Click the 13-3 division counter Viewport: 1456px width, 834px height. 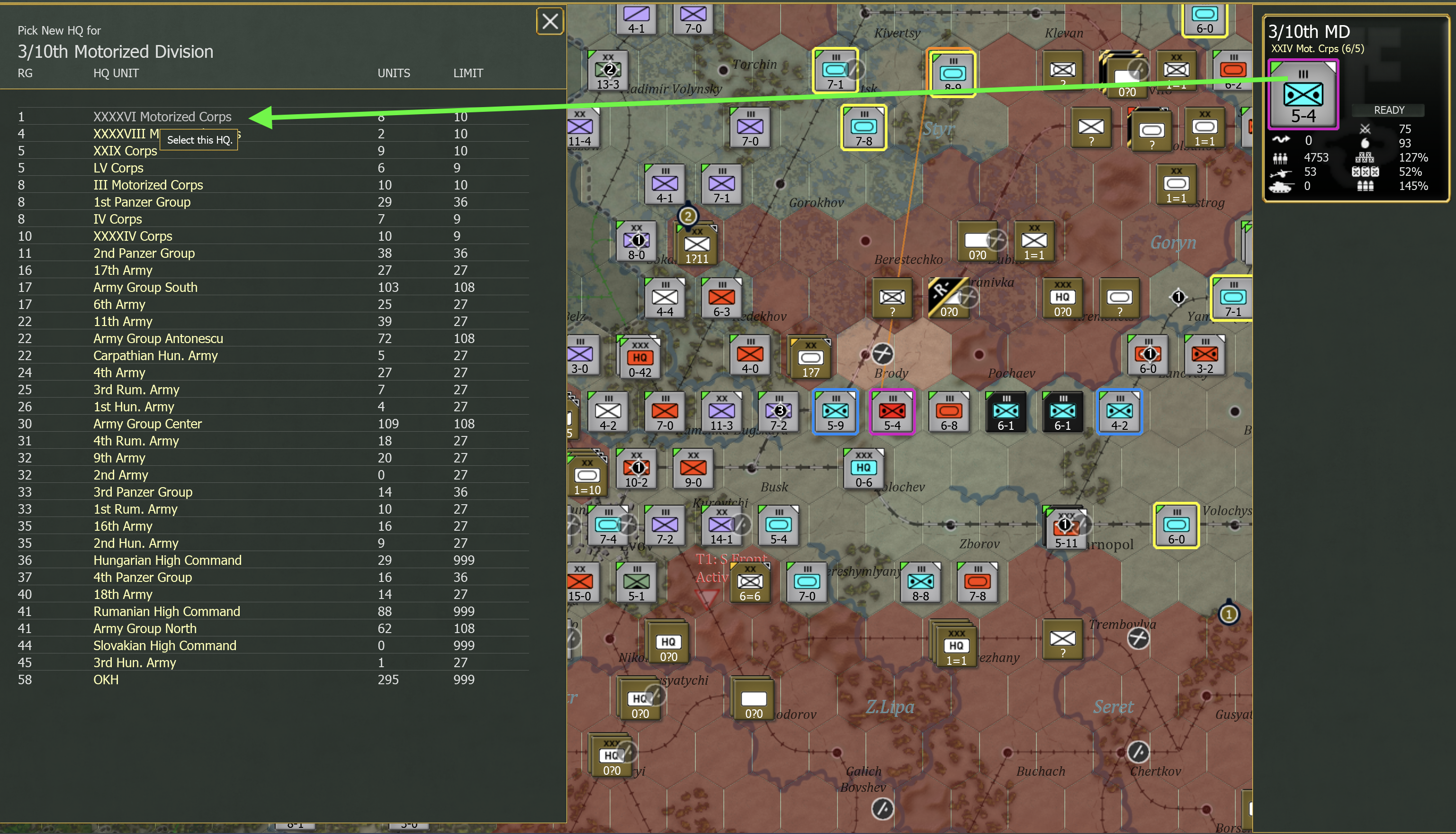[x=608, y=71]
